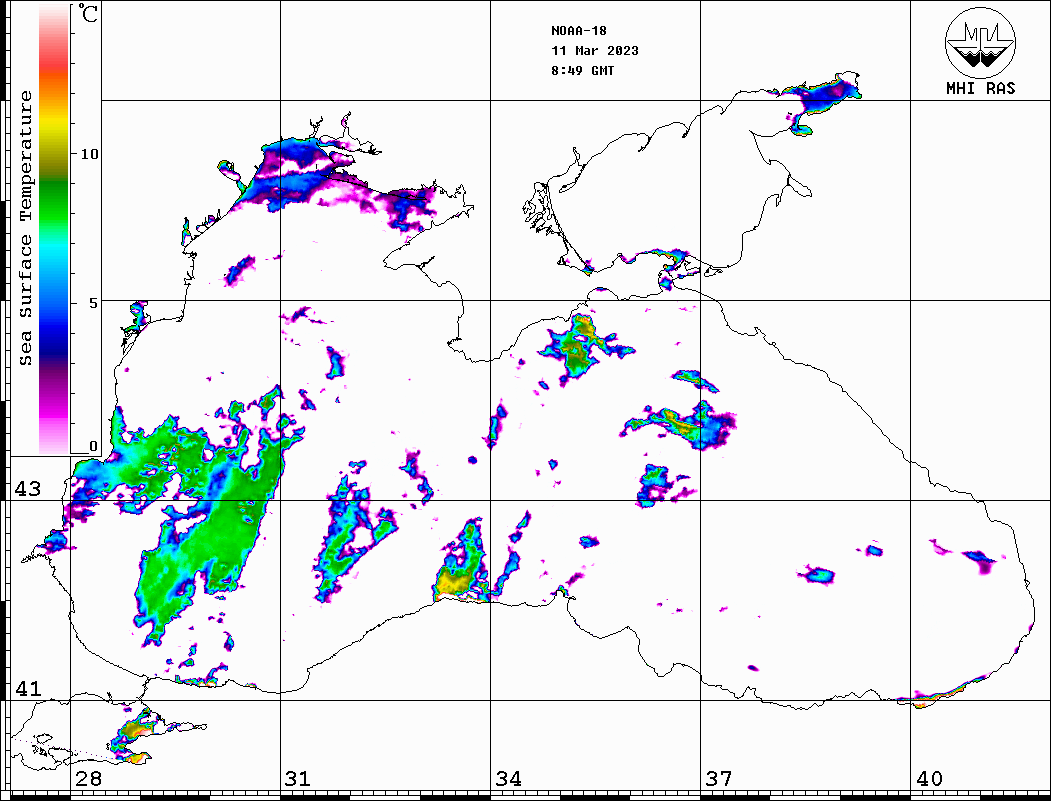
Task: Click the °C unit label
Action: [x=88, y=13]
